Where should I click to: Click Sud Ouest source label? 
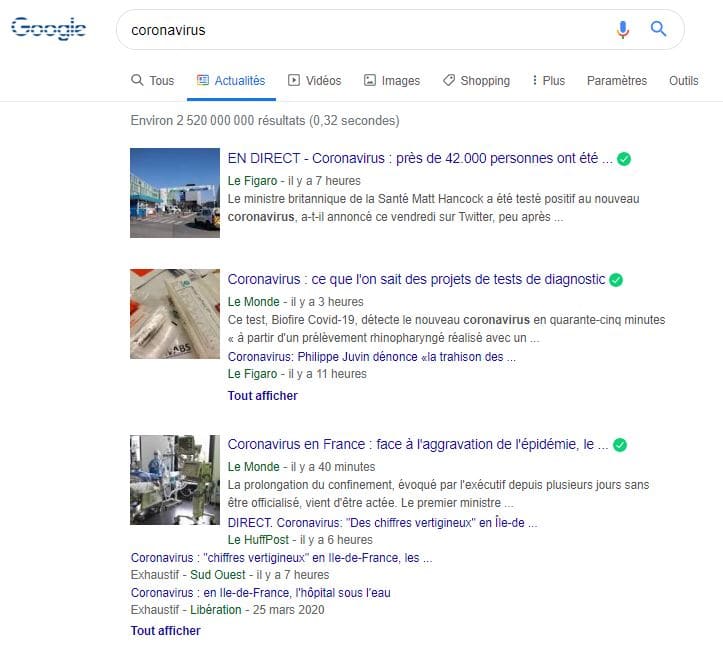click(x=218, y=575)
